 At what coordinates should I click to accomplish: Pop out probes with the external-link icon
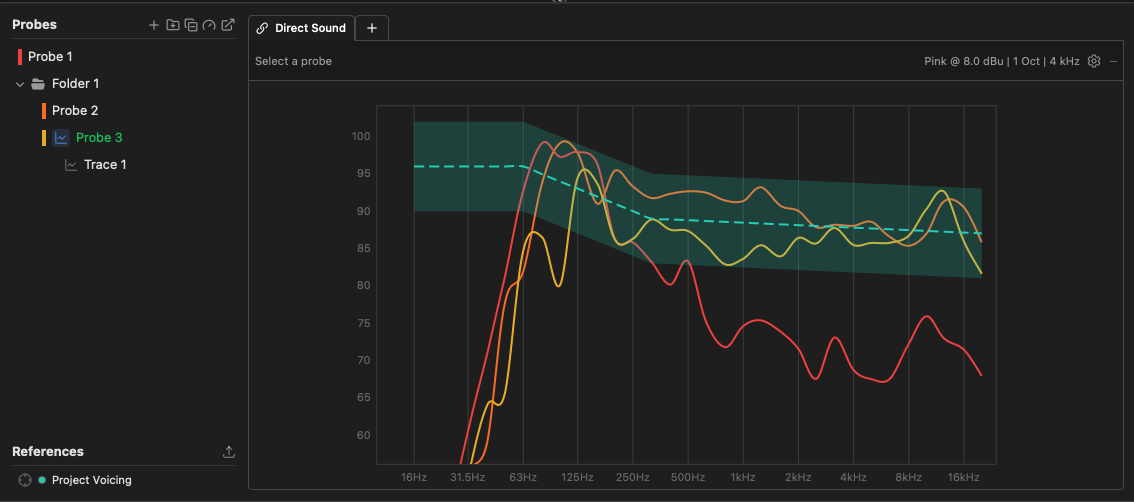click(x=228, y=25)
